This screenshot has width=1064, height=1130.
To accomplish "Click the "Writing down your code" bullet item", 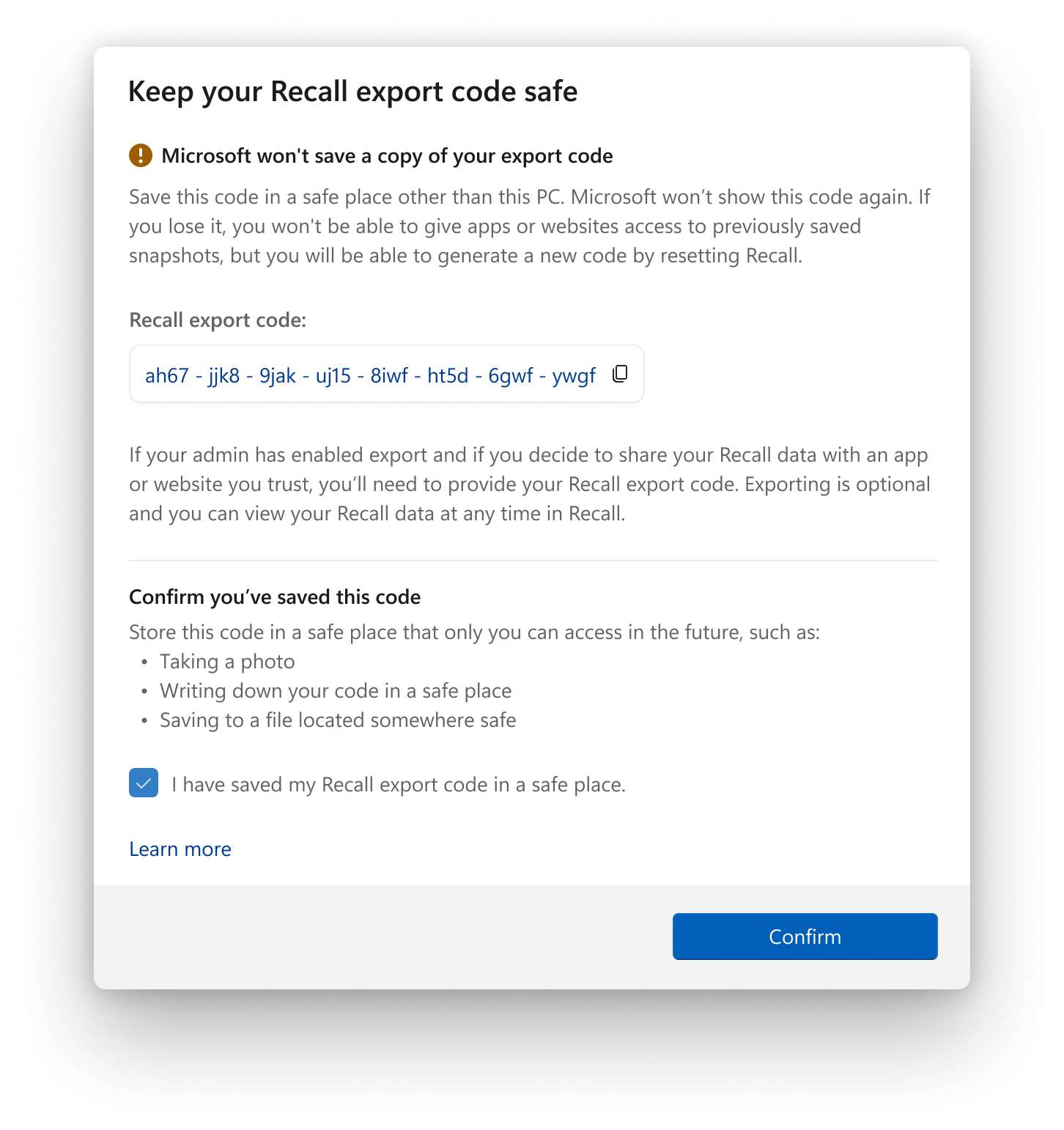I will tap(336, 691).
